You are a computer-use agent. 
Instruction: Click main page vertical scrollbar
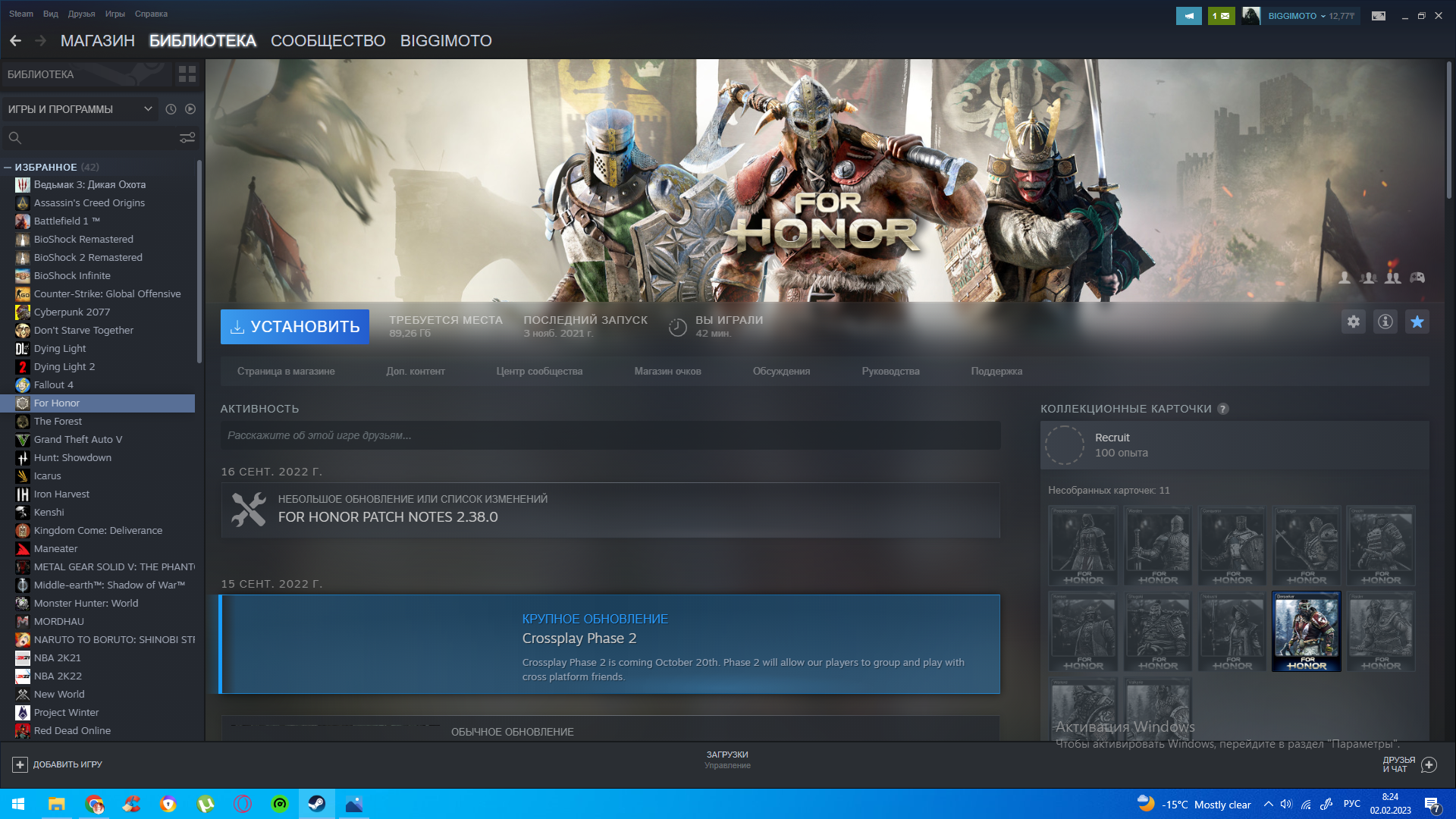(x=1448, y=130)
